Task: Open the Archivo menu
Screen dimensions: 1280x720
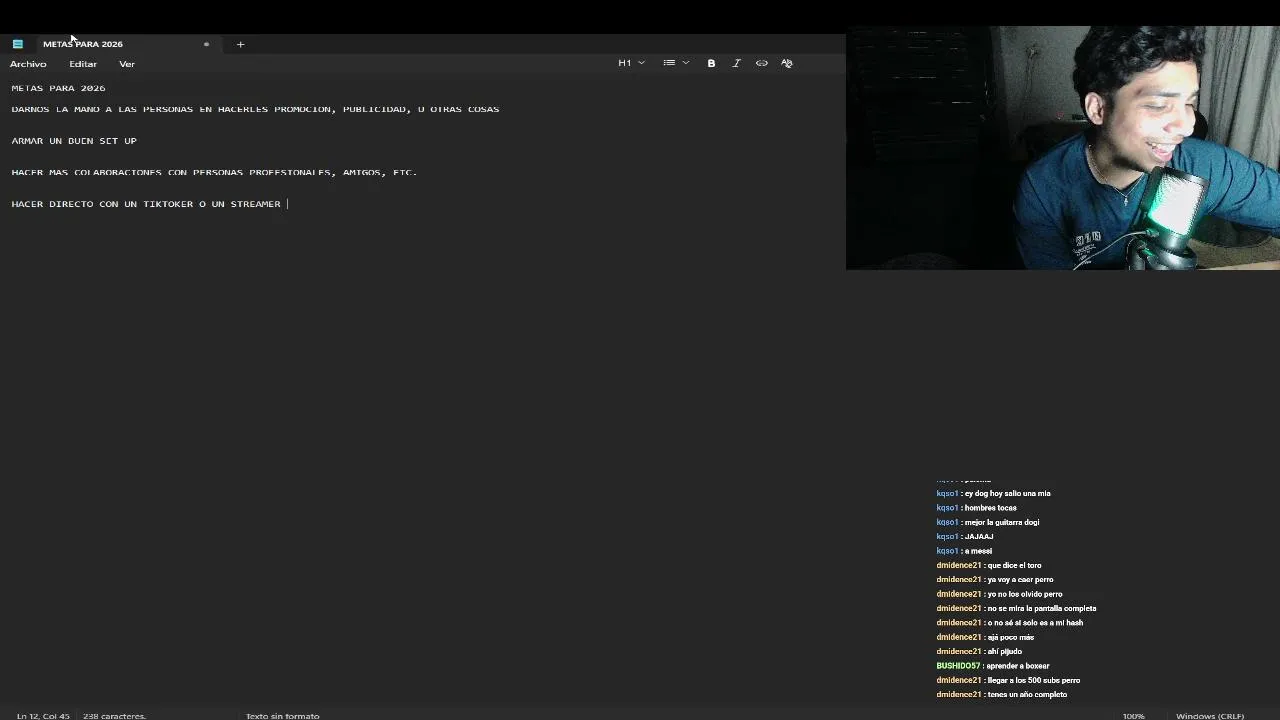Action: click(x=28, y=64)
